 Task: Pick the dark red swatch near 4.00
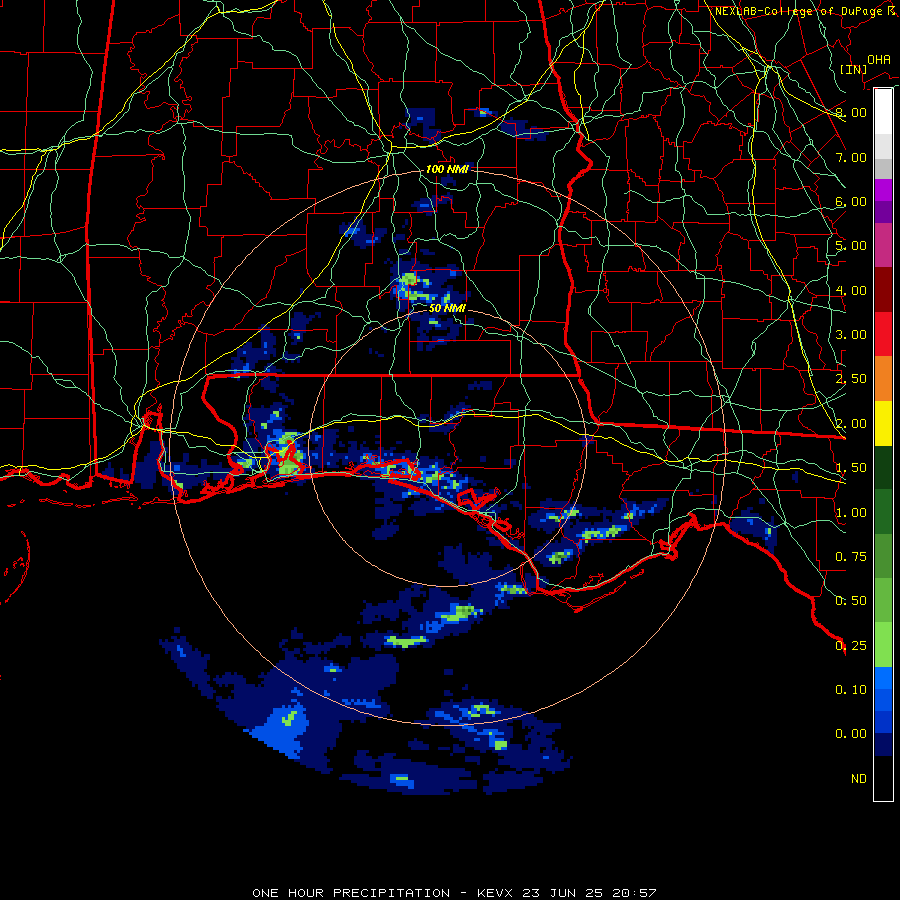click(883, 290)
